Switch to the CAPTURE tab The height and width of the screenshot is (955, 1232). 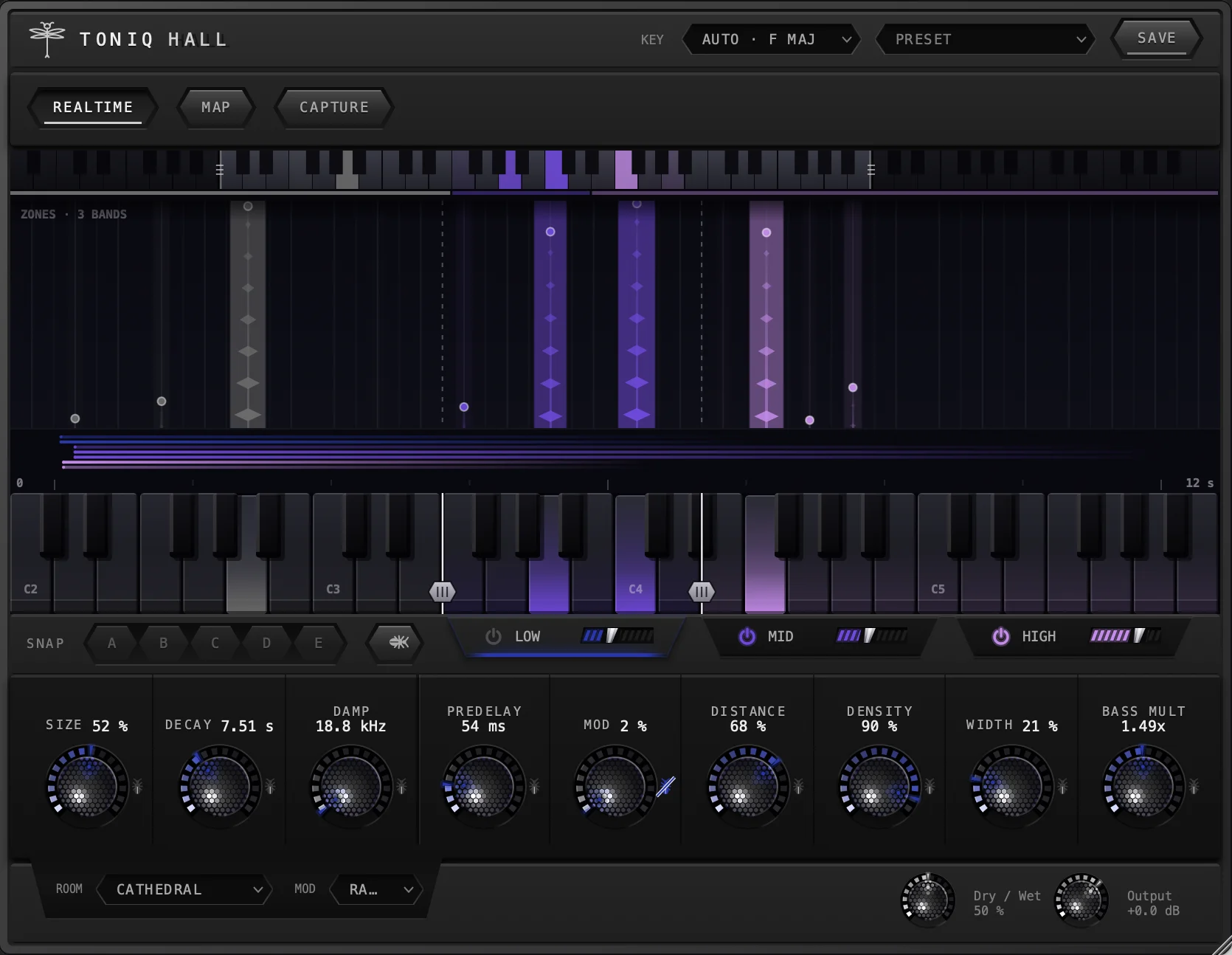click(x=334, y=108)
